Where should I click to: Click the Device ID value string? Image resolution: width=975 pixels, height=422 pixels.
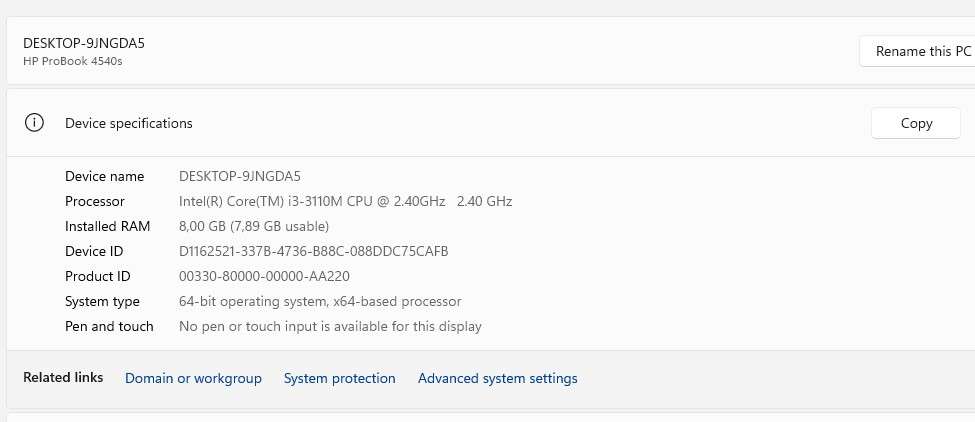314,251
